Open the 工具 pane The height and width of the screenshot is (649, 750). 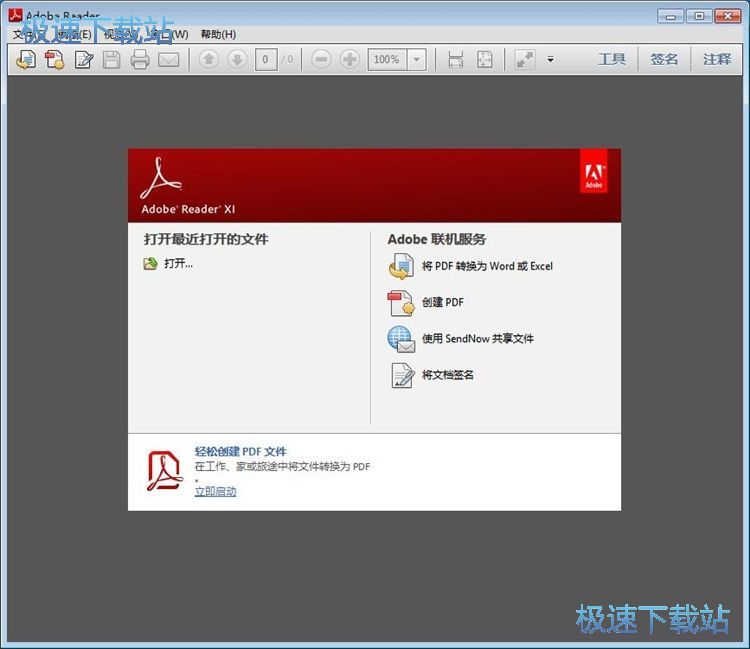612,59
